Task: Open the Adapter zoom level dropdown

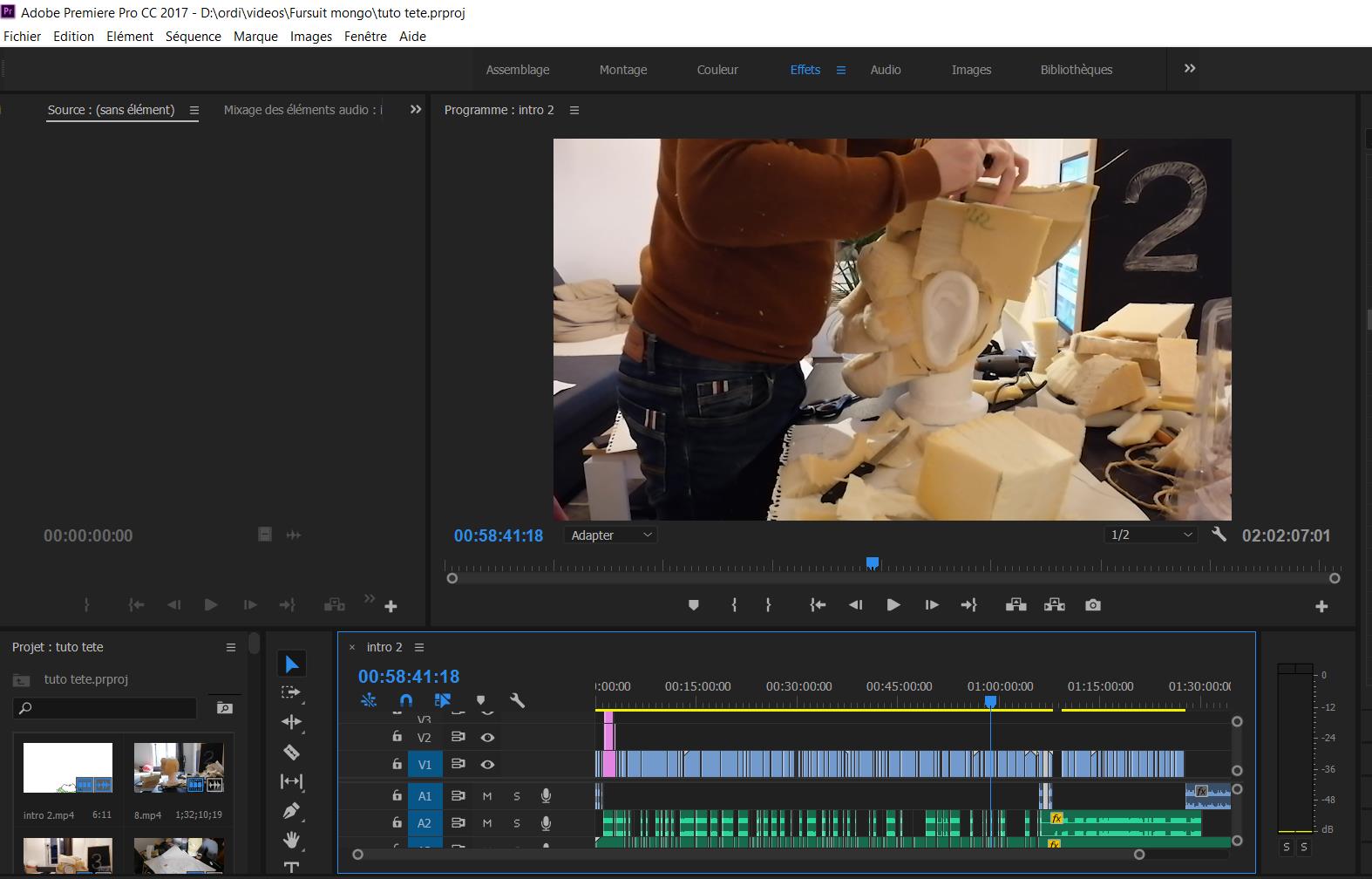Action: click(610, 535)
